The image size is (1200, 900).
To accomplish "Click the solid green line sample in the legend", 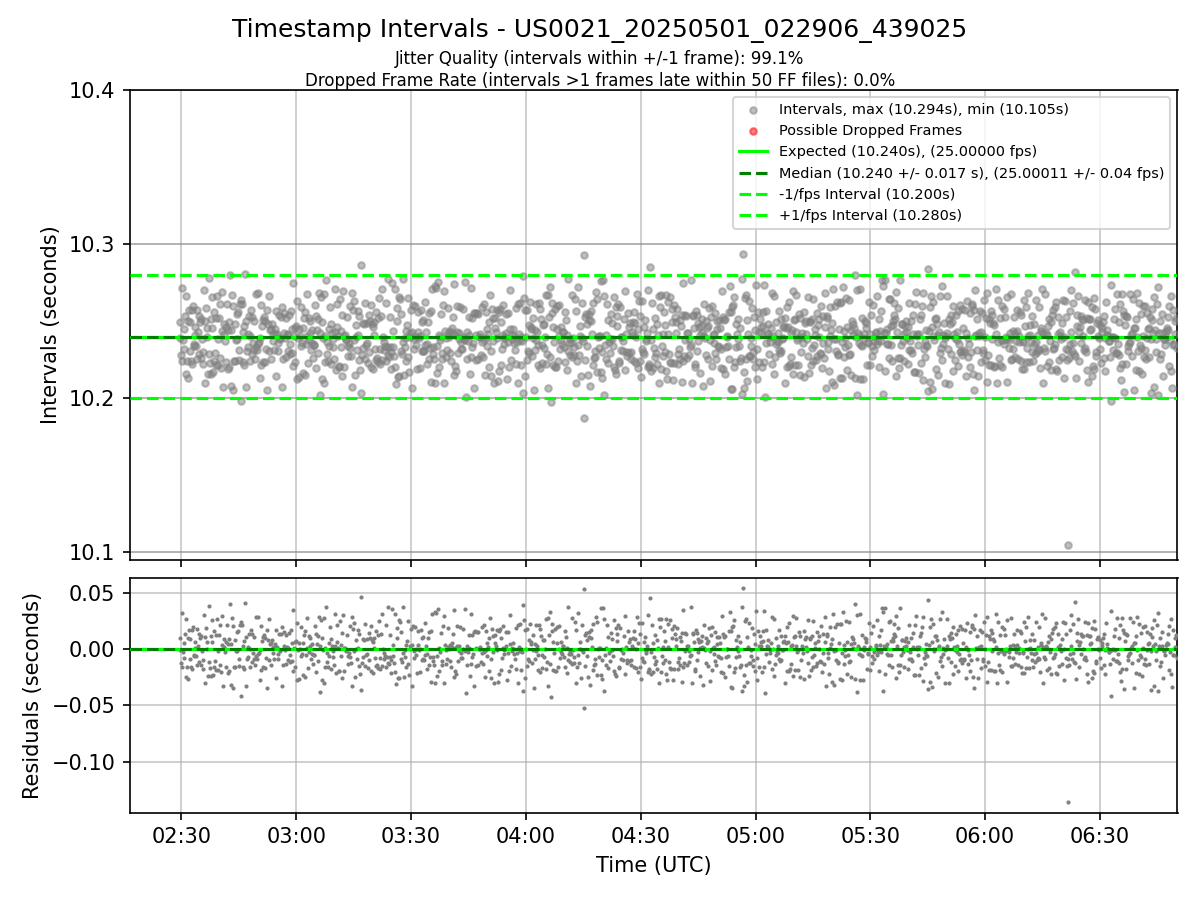I will point(753,152).
